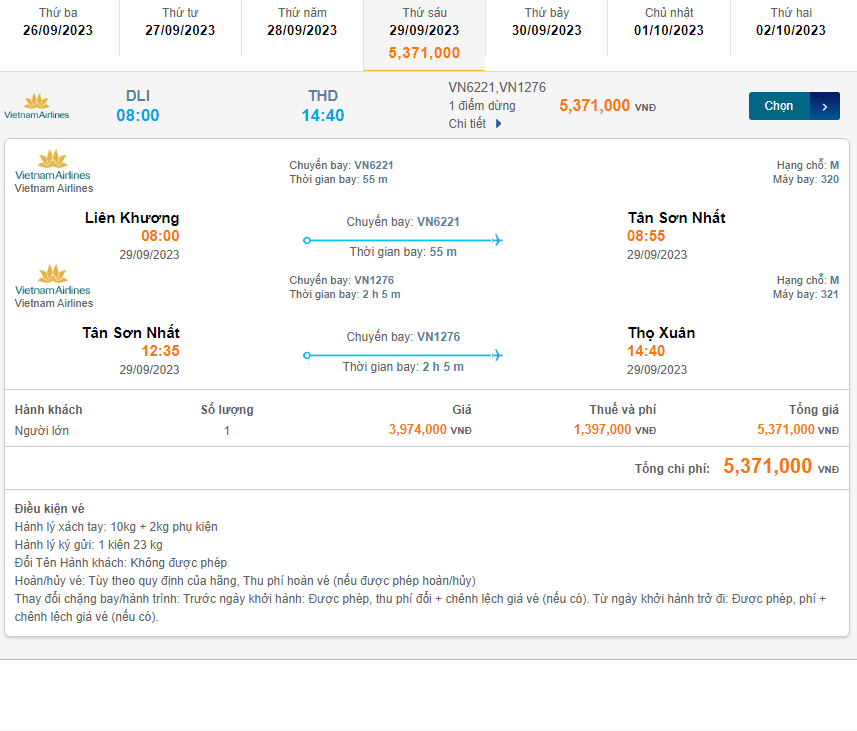Switch to Thứ năm 28/09/2023 tab
This screenshot has height=731, width=857.
coord(302,22)
